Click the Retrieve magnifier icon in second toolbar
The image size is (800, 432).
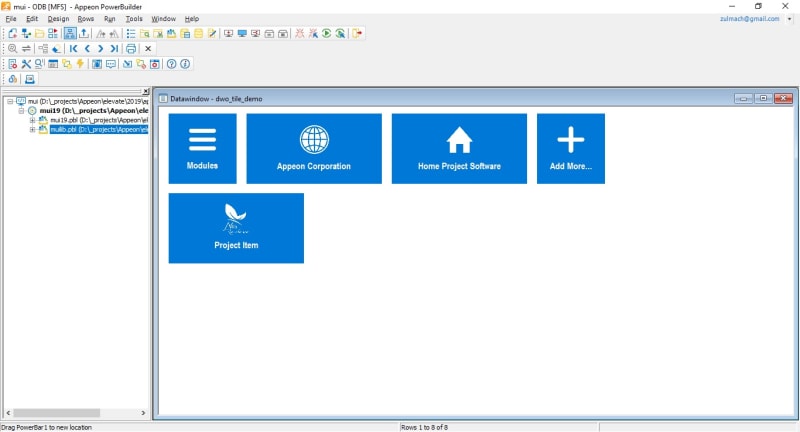coord(12,48)
